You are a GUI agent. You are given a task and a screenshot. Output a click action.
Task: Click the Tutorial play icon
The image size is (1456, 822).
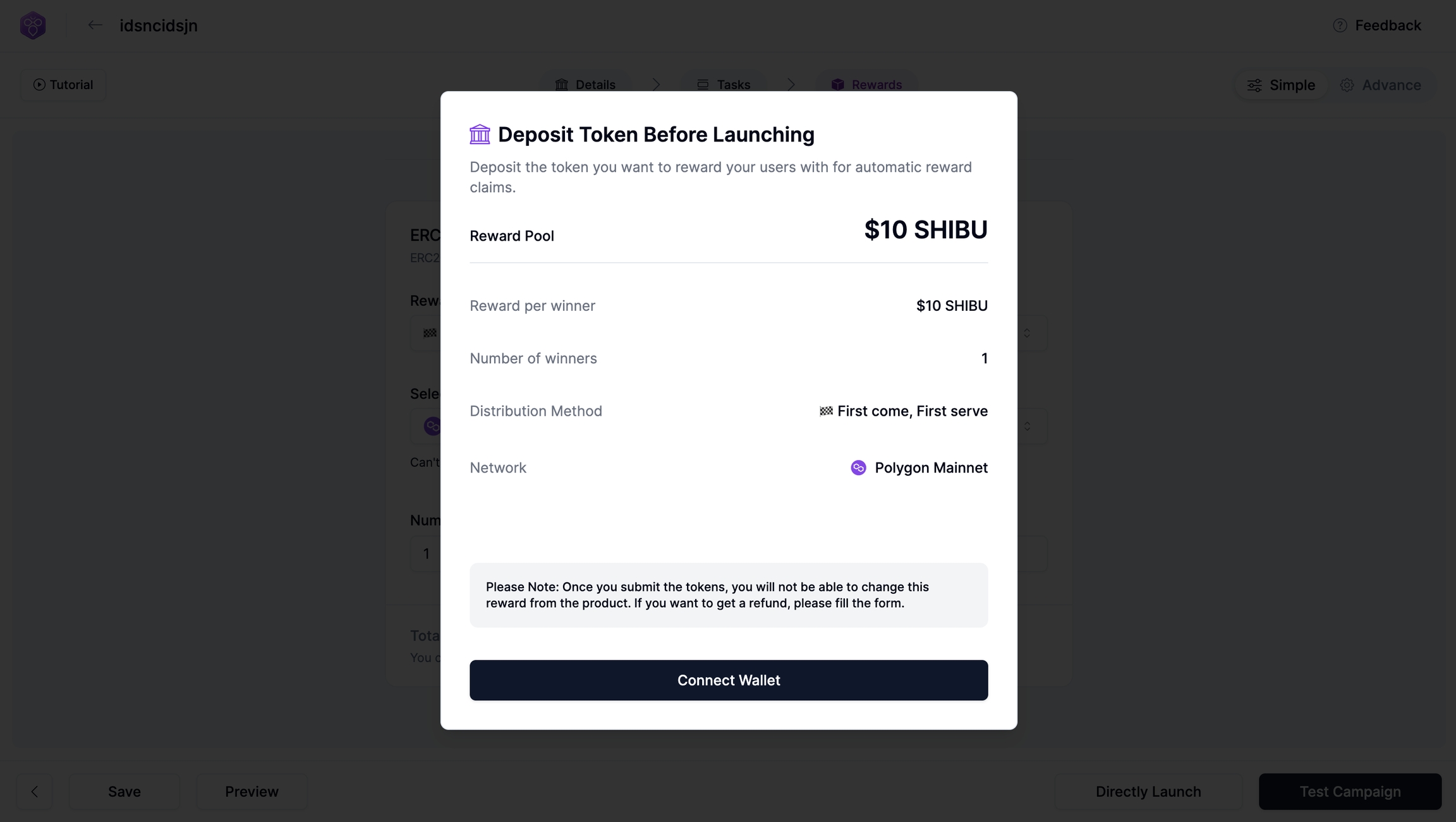tap(39, 85)
